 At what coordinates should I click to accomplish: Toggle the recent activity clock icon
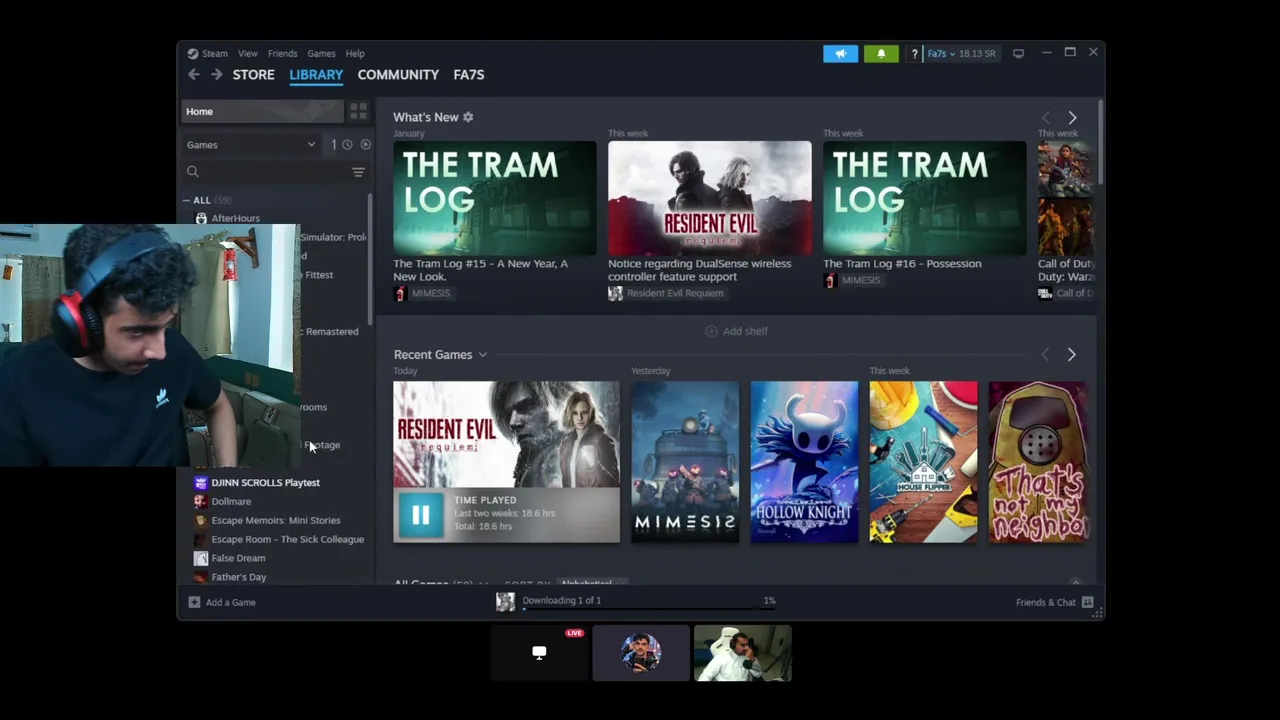click(x=347, y=145)
